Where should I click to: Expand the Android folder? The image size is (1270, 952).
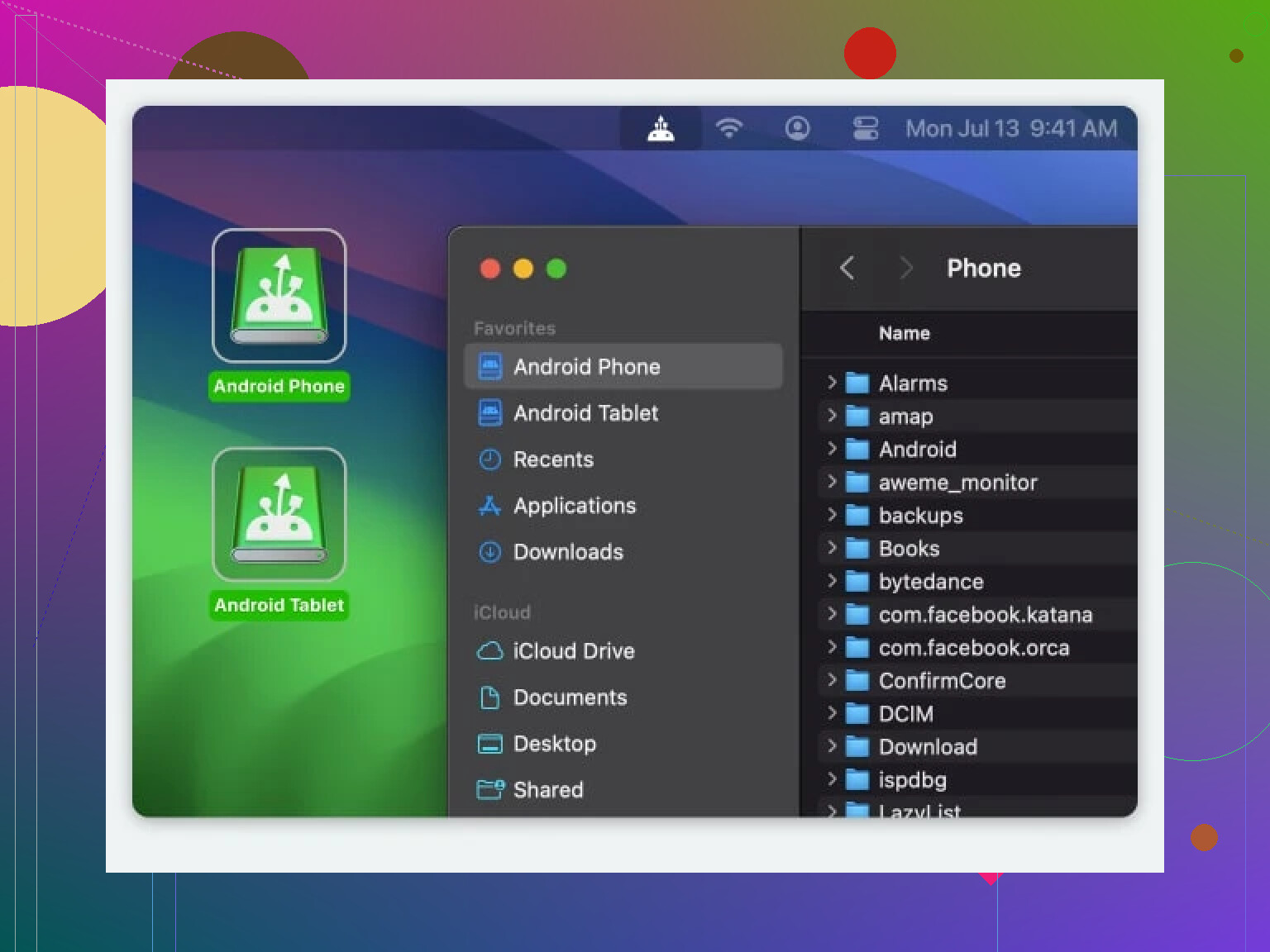tap(832, 449)
